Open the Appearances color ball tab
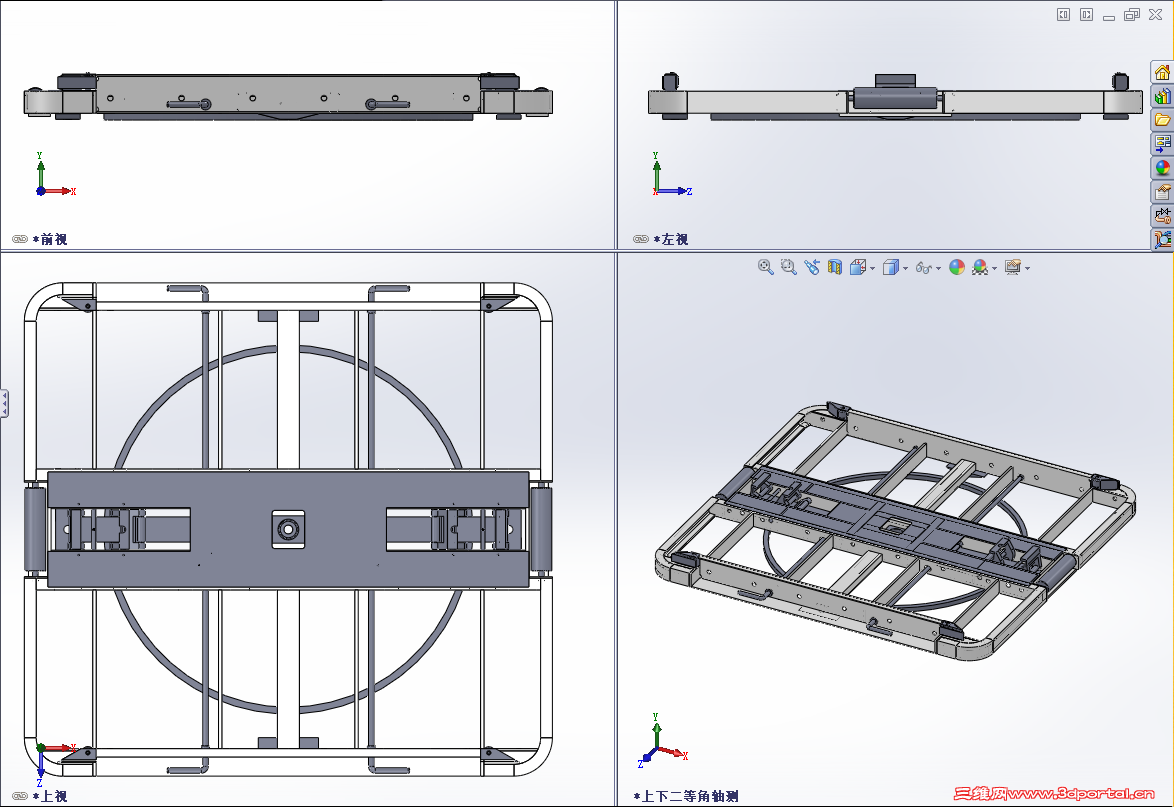Screen dimensions: 1174x807 tap(1162, 168)
